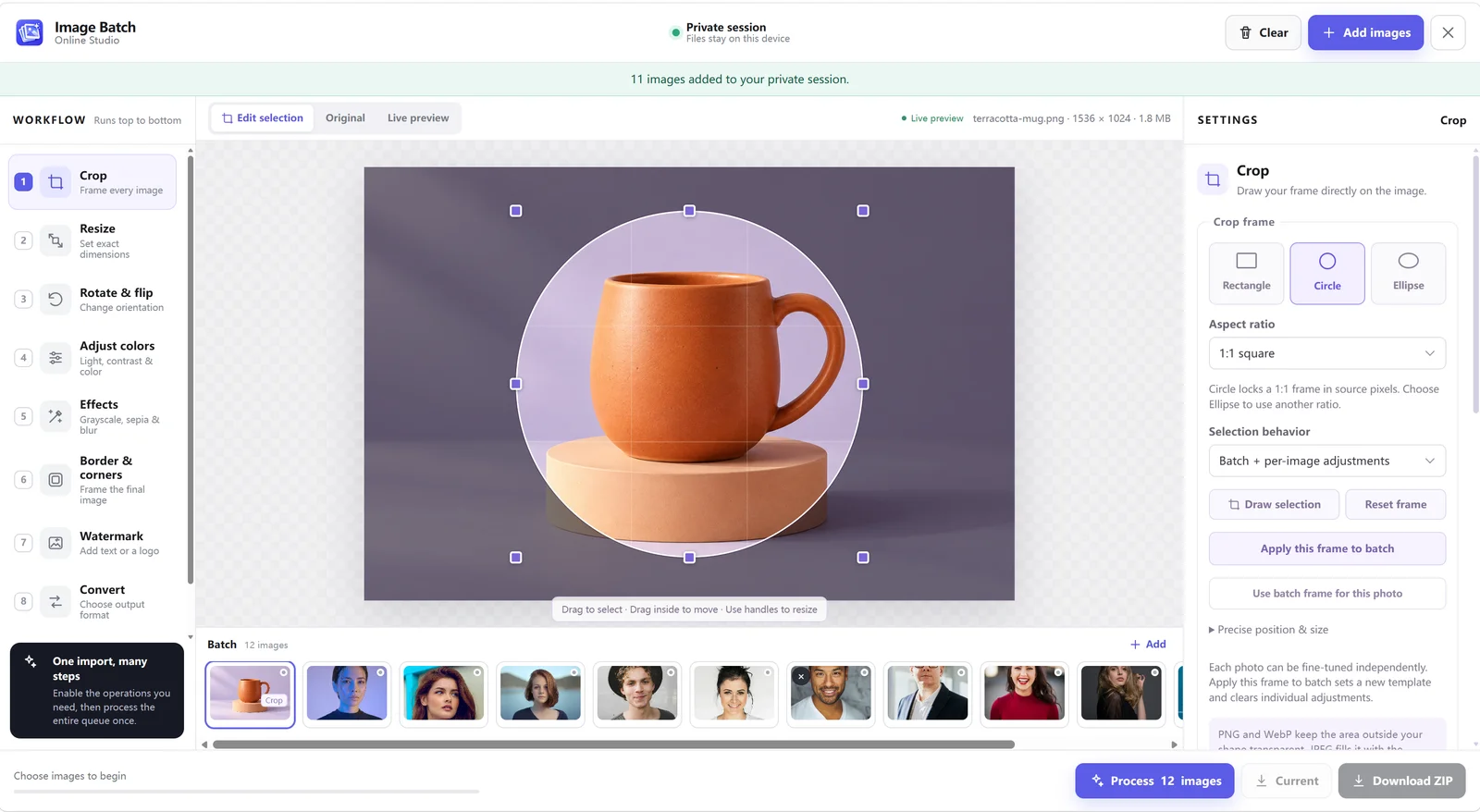Click Use batch frame for this photo

pyautogui.click(x=1327, y=594)
